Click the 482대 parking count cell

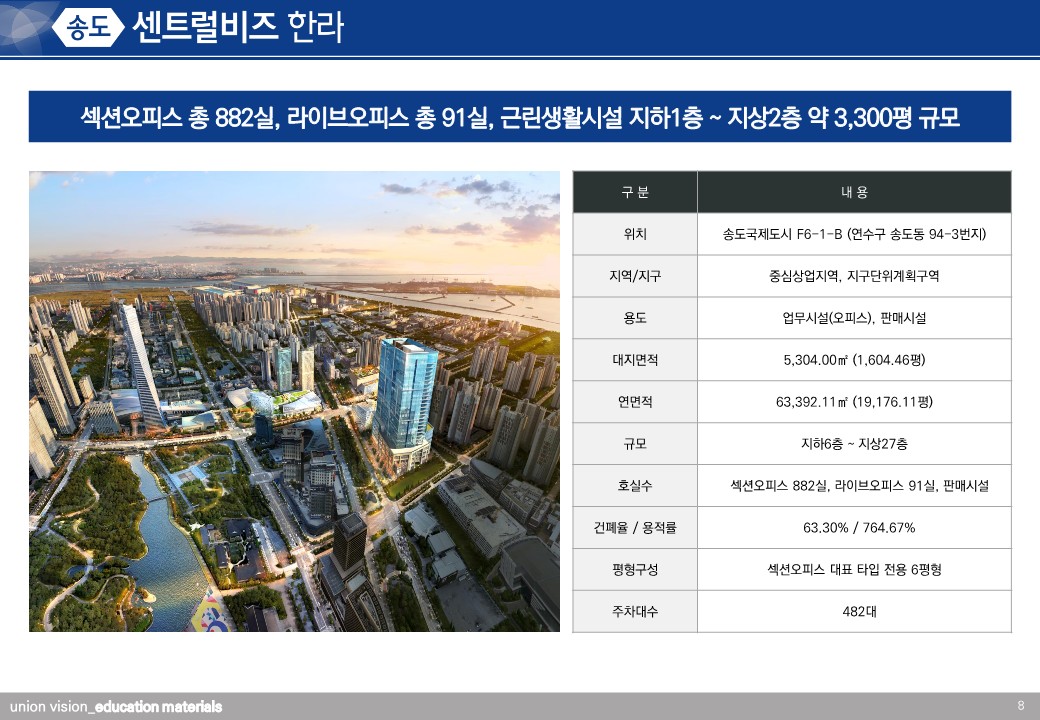pyautogui.click(x=853, y=611)
